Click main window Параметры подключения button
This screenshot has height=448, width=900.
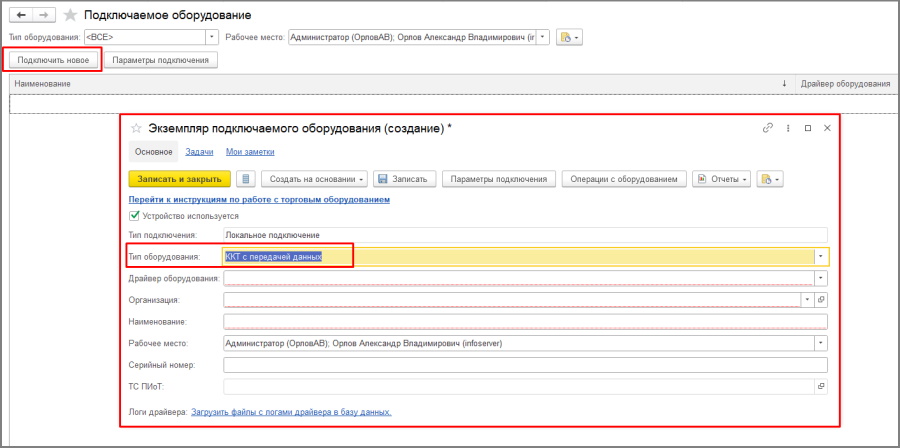(x=161, y=60)
